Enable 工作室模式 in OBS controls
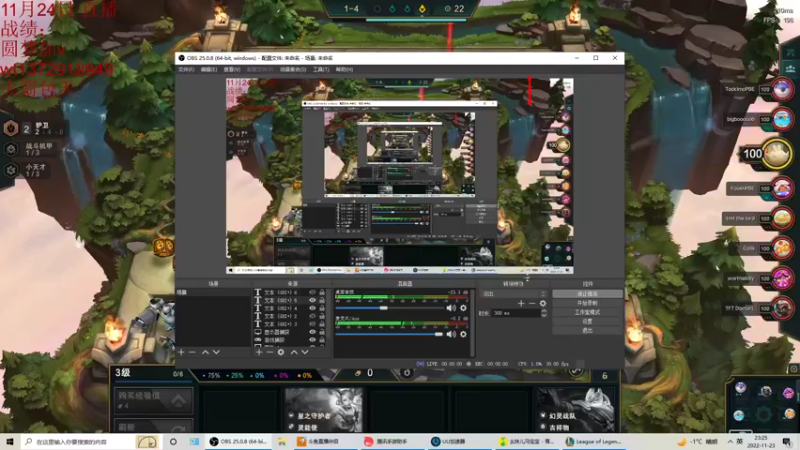The image size is (800, 450). pos(587,312)
